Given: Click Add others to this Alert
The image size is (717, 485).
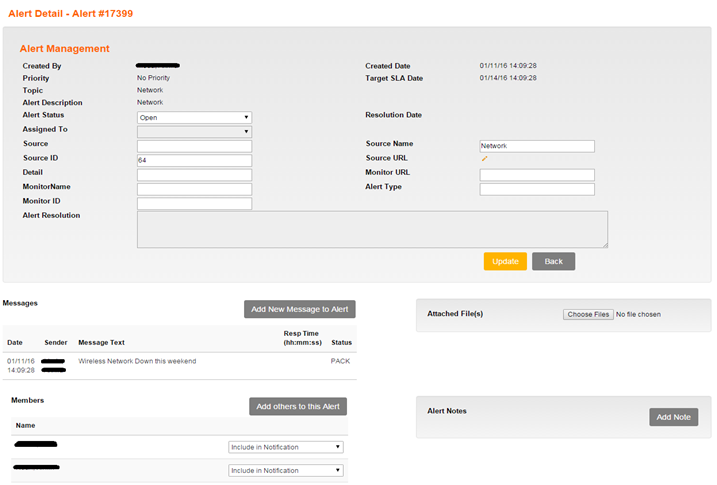Looking at the screenshot, I should [x=298, y=406].
